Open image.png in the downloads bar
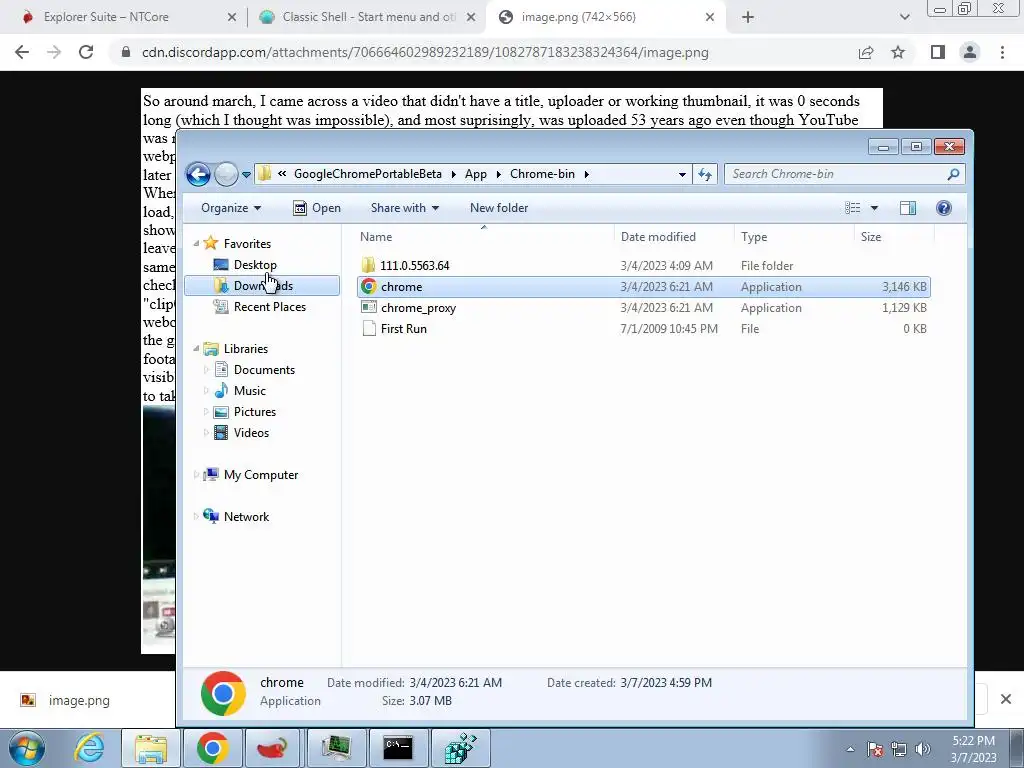1024x768 pixels. (x=78, y=700)
